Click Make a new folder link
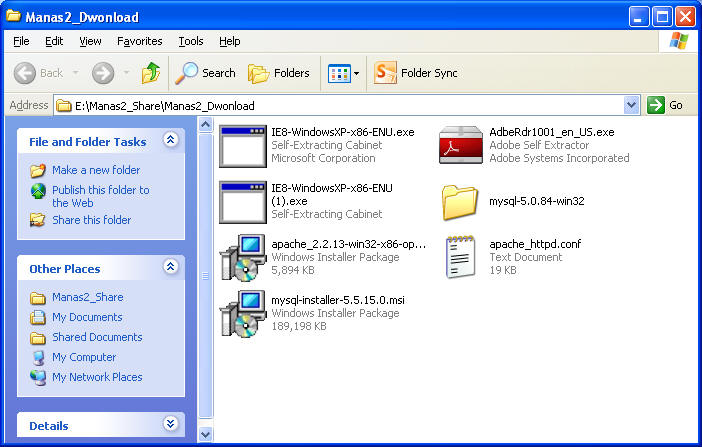The image size is (702, 447). [96, 170]
